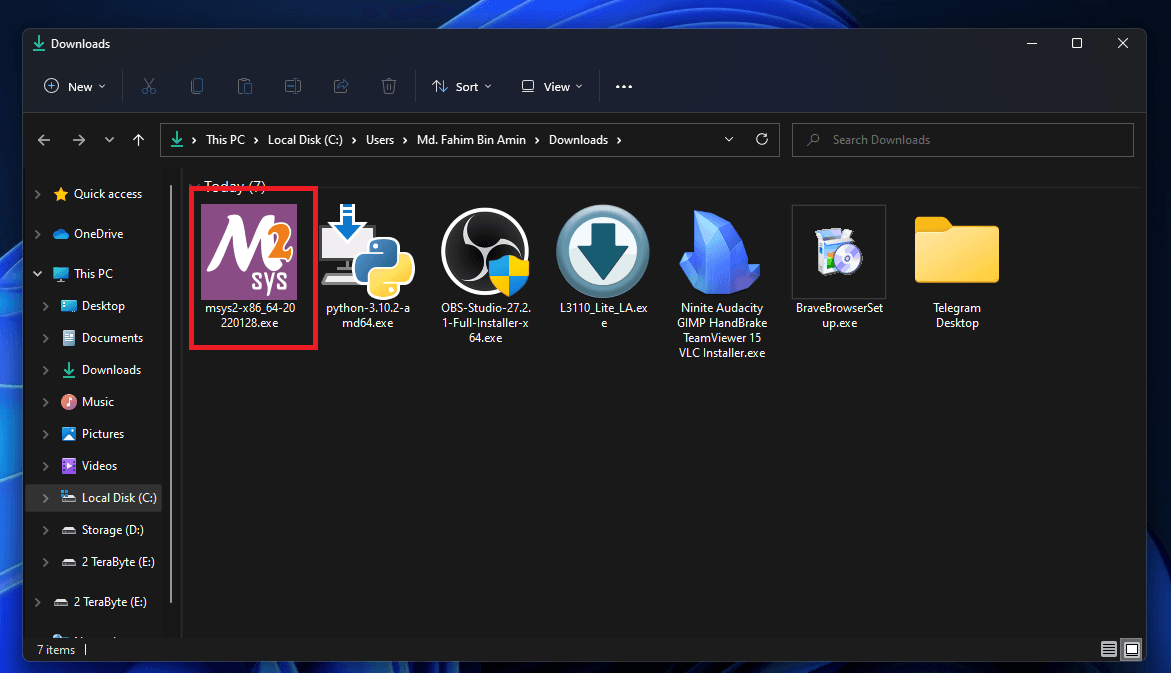Viewport: 1171px width, 673px height.
Task: Click the 7 items status text
Action: [56, 650]
